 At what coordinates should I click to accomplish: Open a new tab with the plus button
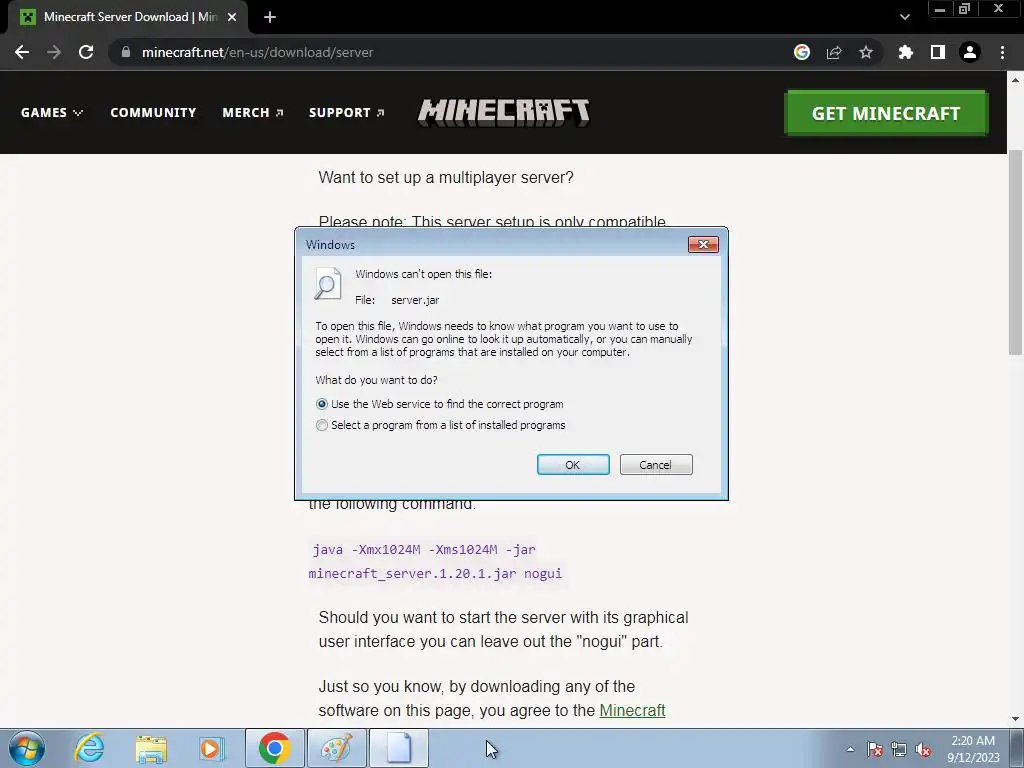[x=270, y=17]
